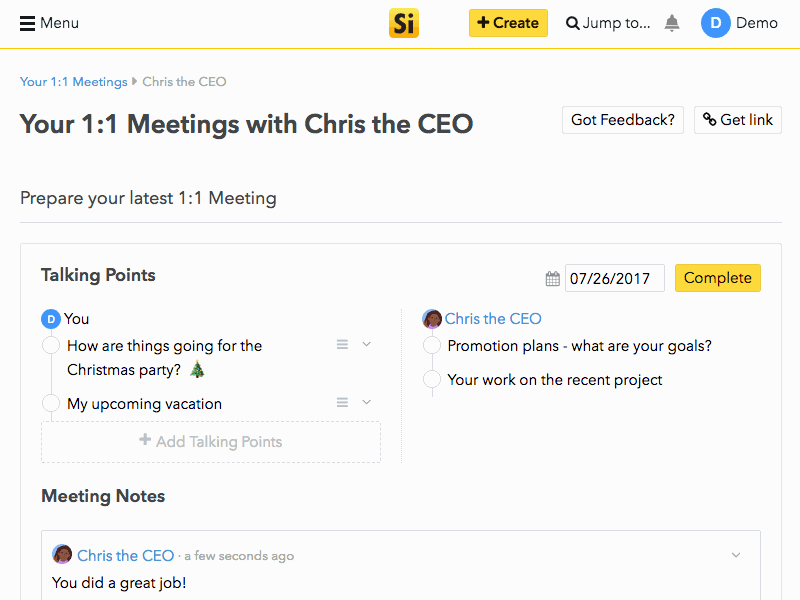Screen dimensions: 800x600
Task: Click the calendar icon near the date
Action: tap(552, 278)
